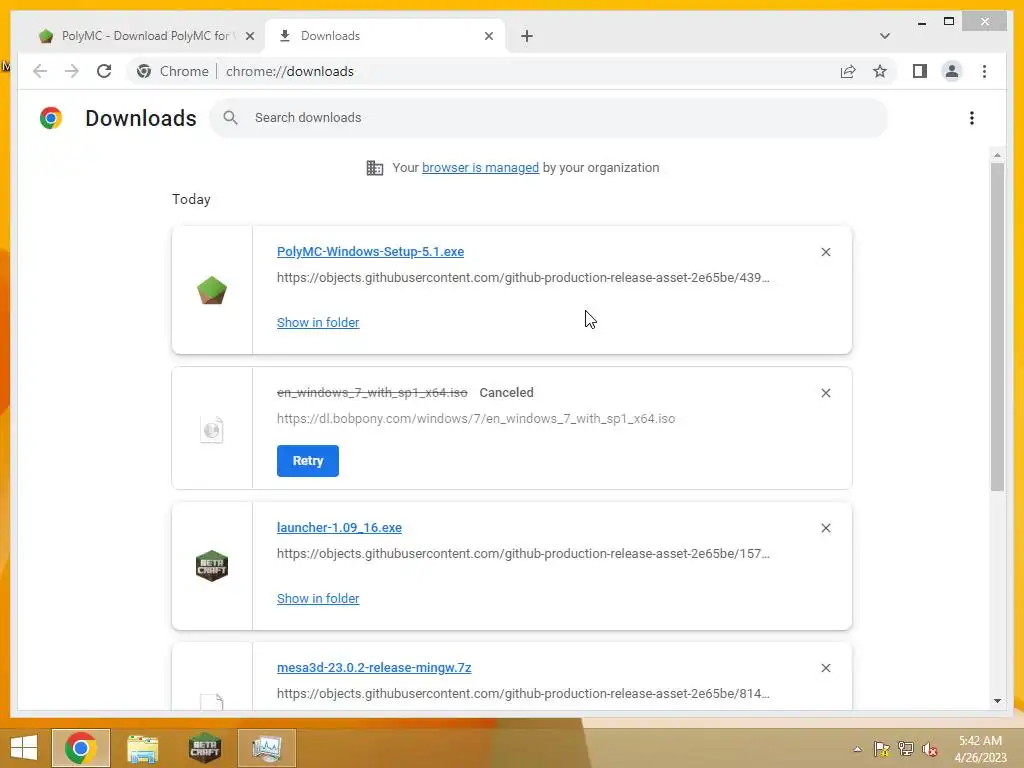Open the Windows Start button
Image resolution: width=1024 pixels, height=768 pixels.
tap(24, 748)
